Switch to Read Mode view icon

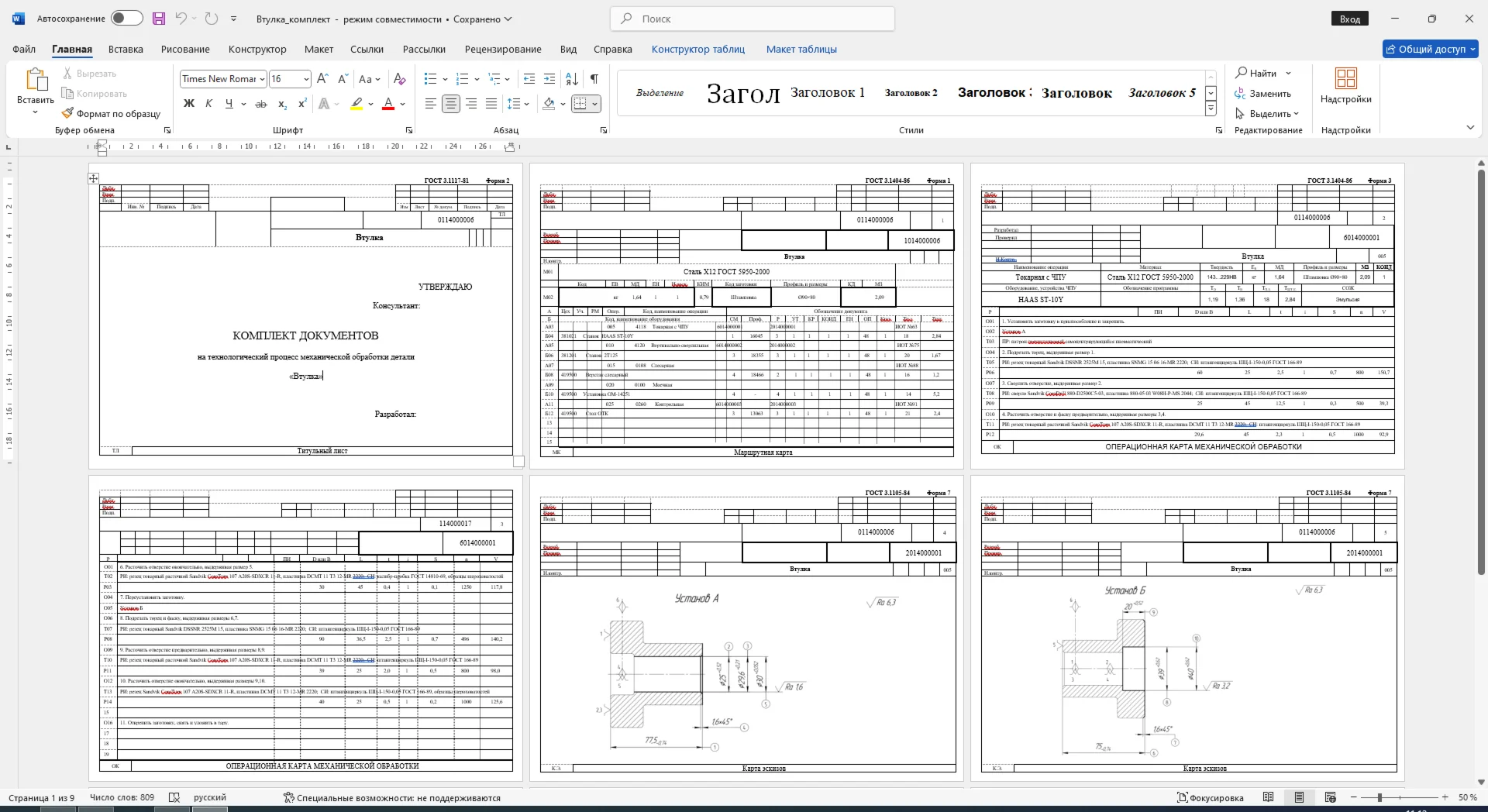tap(1269, 797)
